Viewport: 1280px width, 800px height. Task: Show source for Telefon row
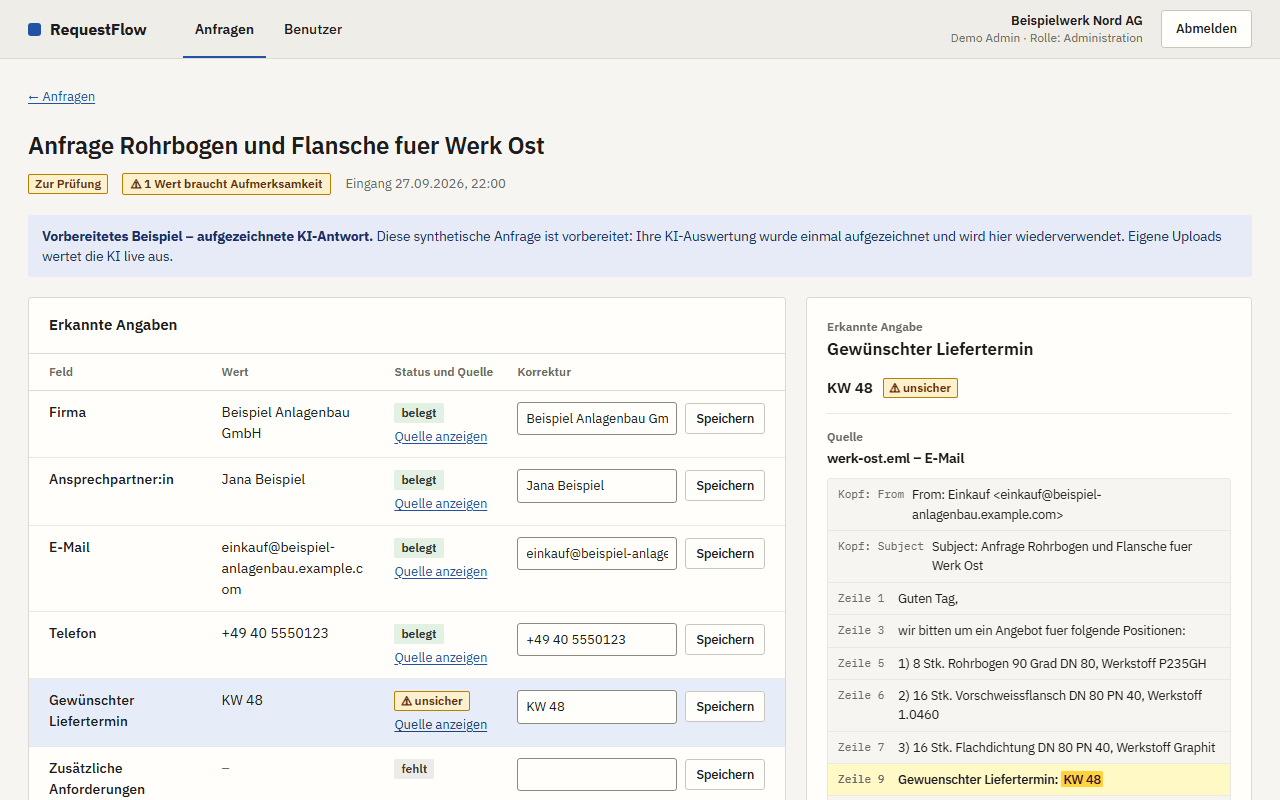coord(441,657)
